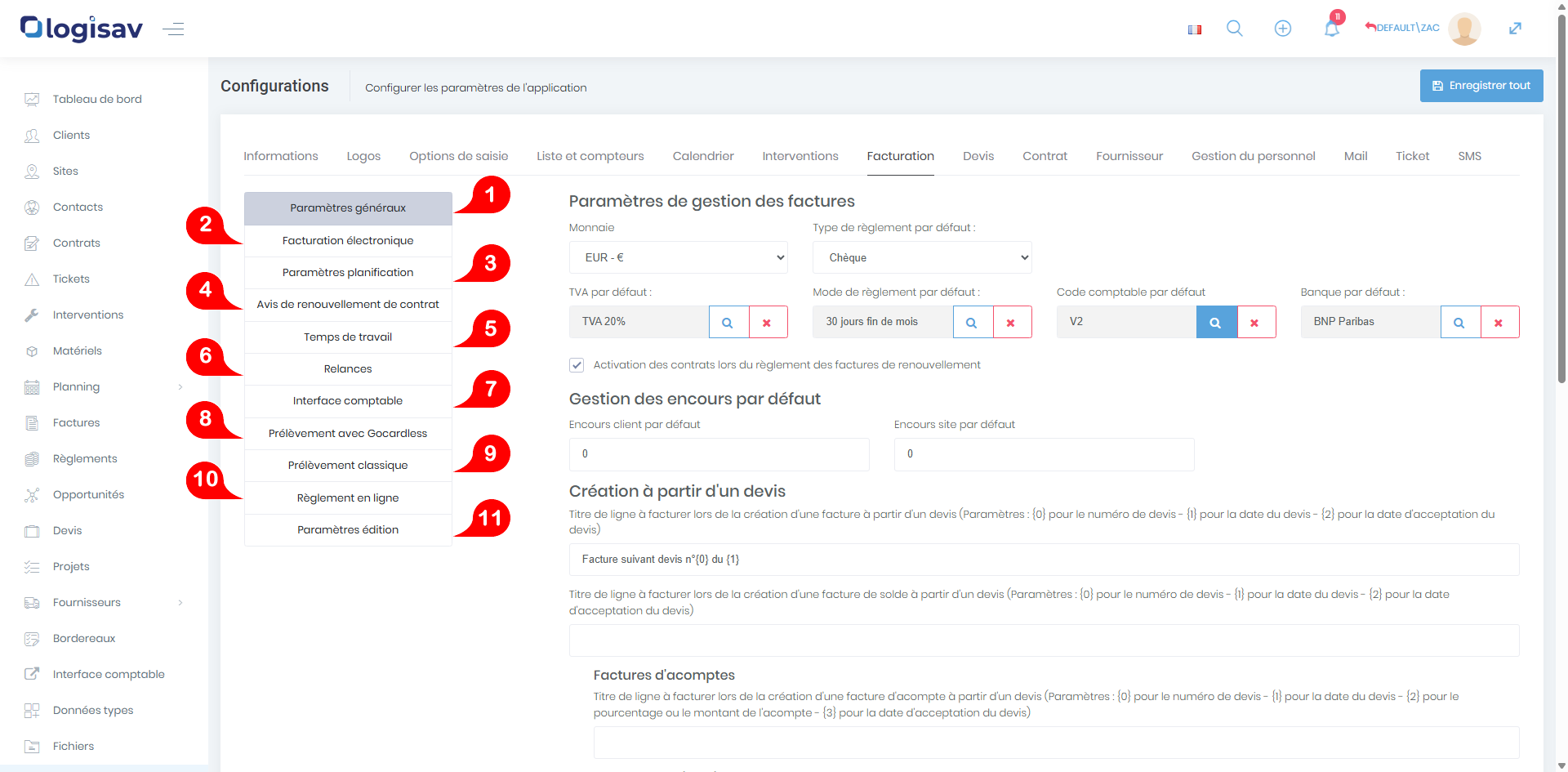Switch language with the French flag icon
This screenshot has height=772, width=1568.
1195,29
